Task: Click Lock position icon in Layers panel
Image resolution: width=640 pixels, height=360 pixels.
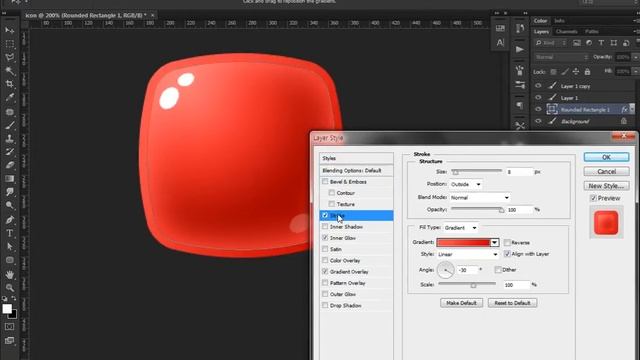Action: tap(576, 72)
